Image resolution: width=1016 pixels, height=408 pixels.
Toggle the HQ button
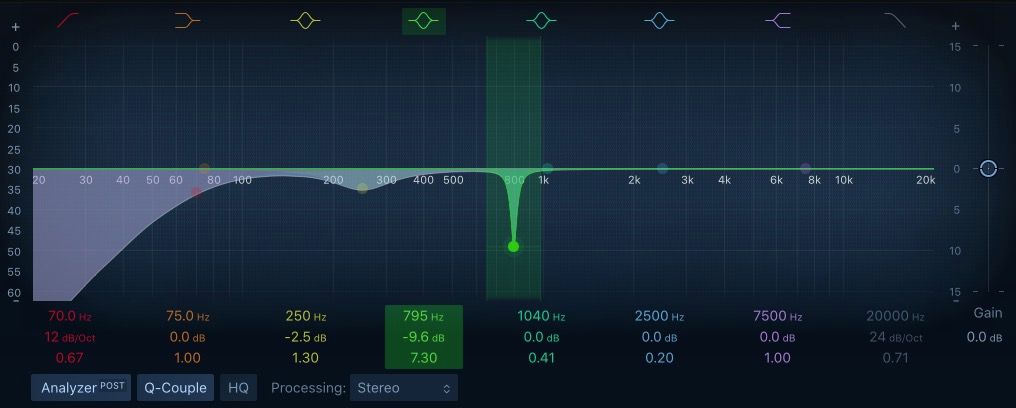(x=238, y=388)
